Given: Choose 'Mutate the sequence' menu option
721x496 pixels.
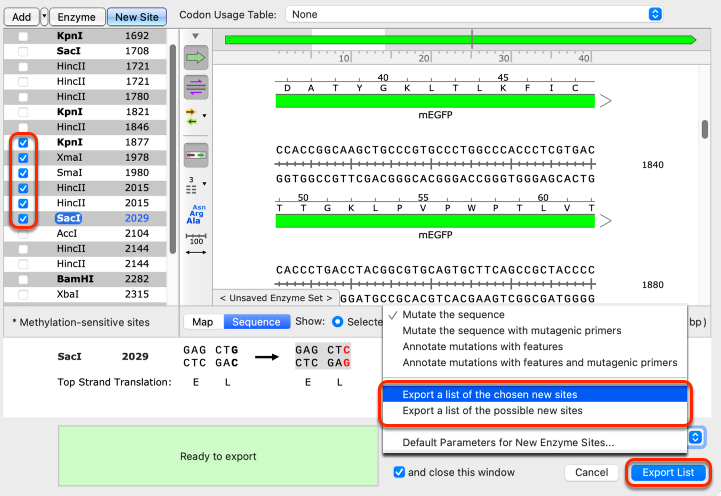Looking at the screenshot, I should [453, 314].
